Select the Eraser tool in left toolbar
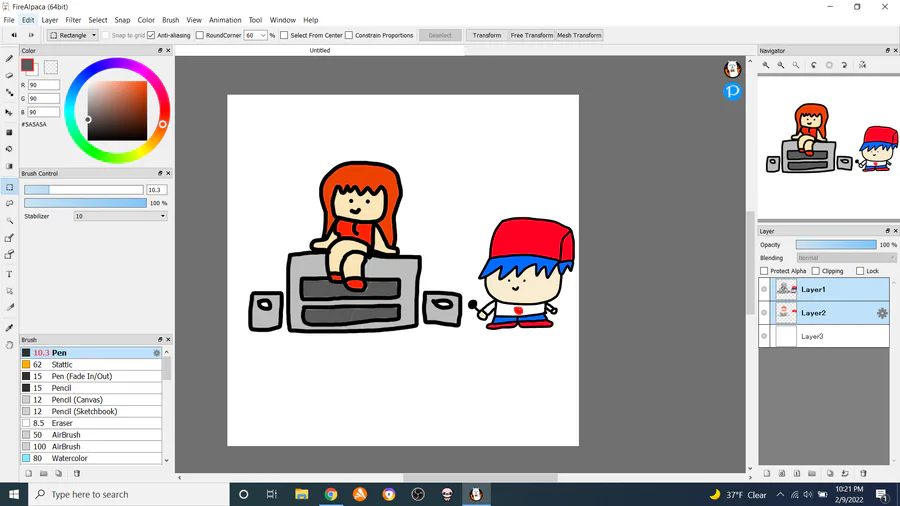The image size is (900, 506). pyautogui.click(x=9, y=75)
